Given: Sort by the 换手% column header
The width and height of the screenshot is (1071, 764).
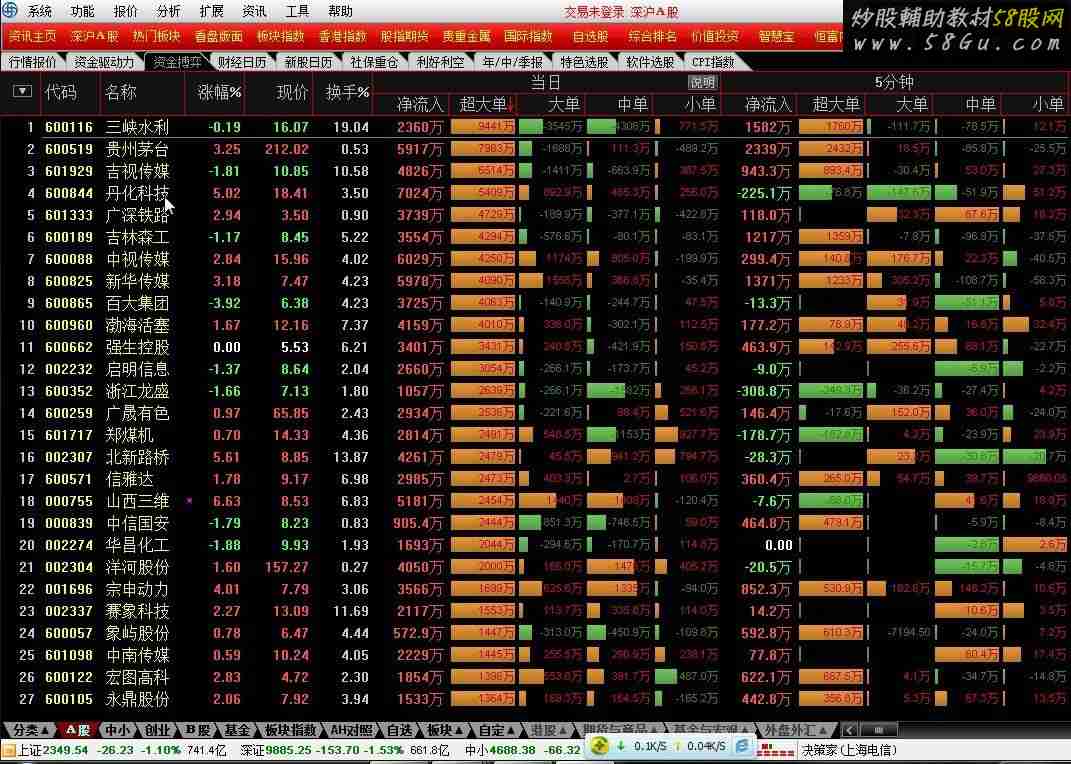Looking at the screenshot, I should point(347,92).
